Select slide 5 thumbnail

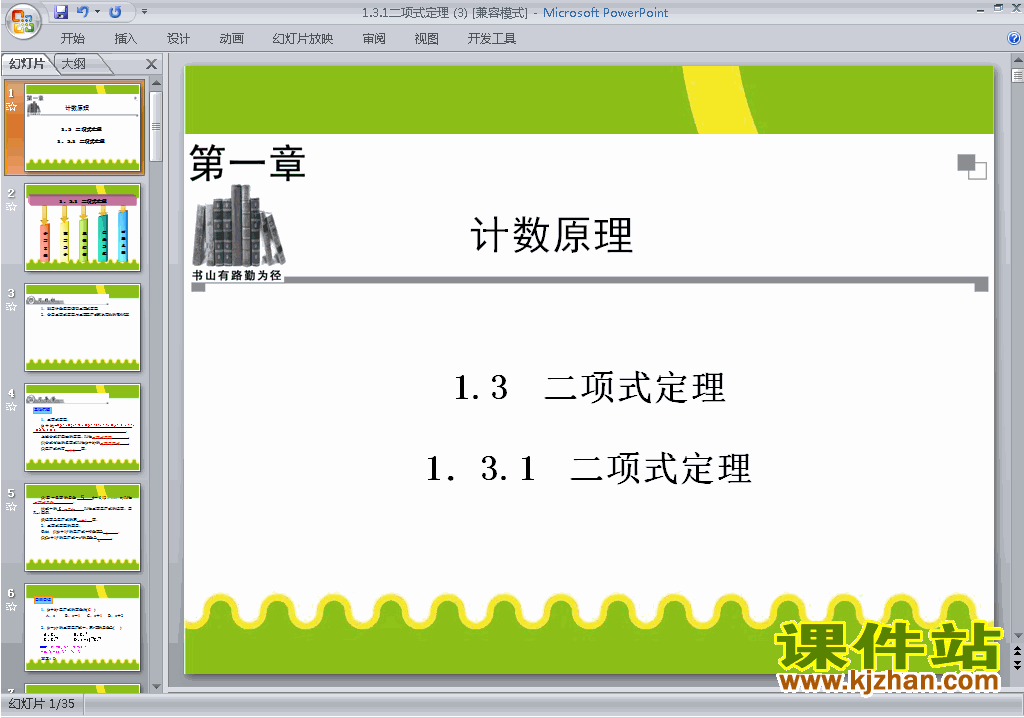coord(82,527)
